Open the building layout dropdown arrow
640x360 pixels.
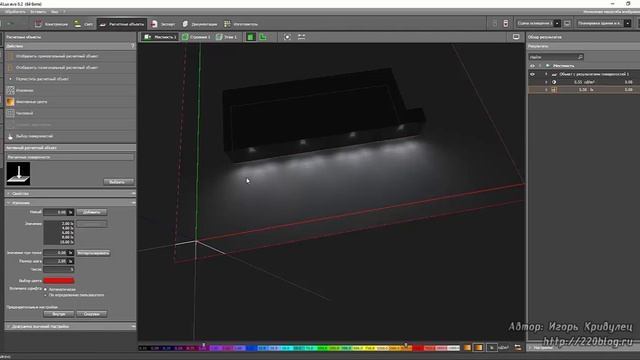pyautogui.click(x=627, y=23)
